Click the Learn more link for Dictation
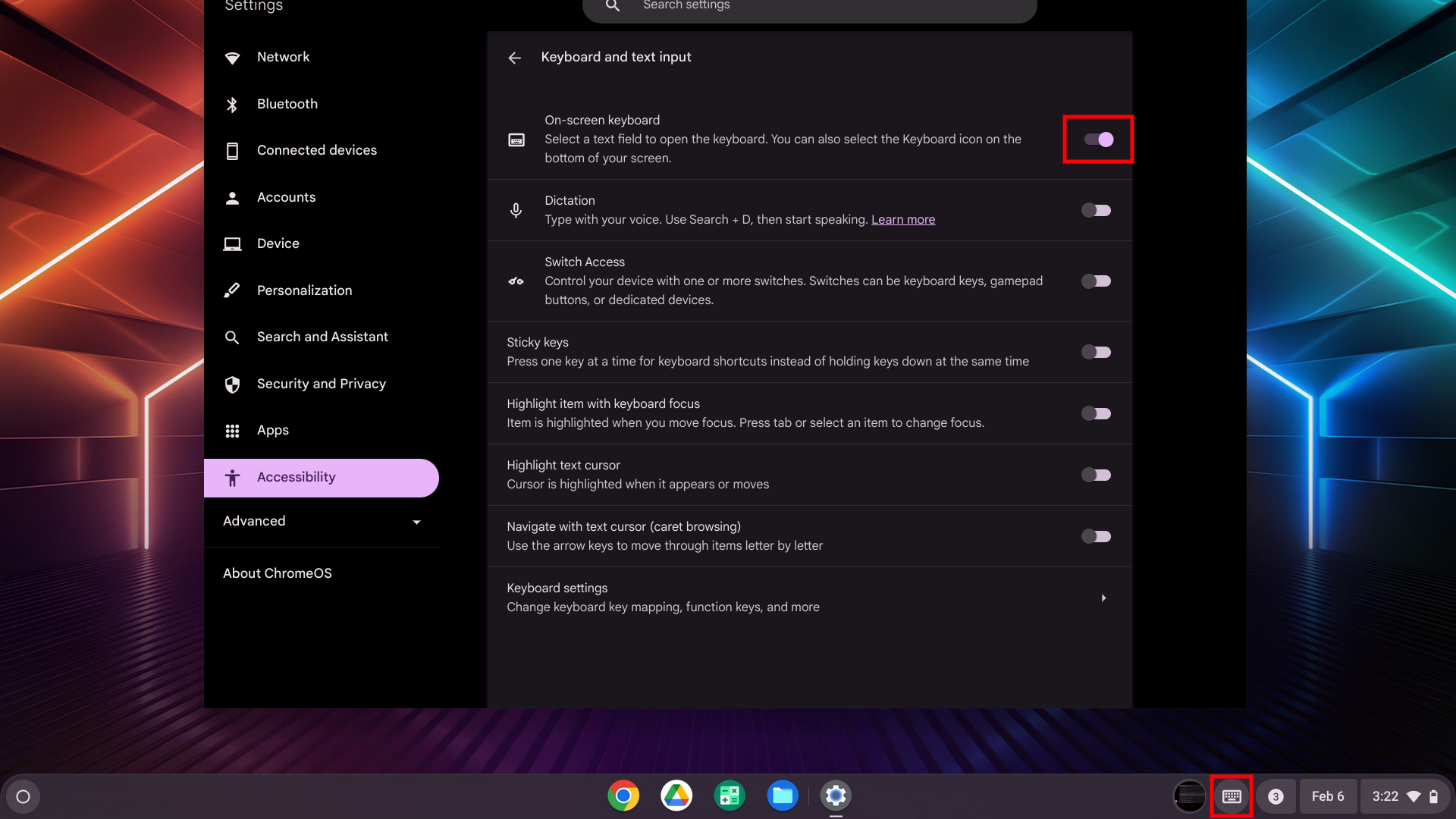 902,220
